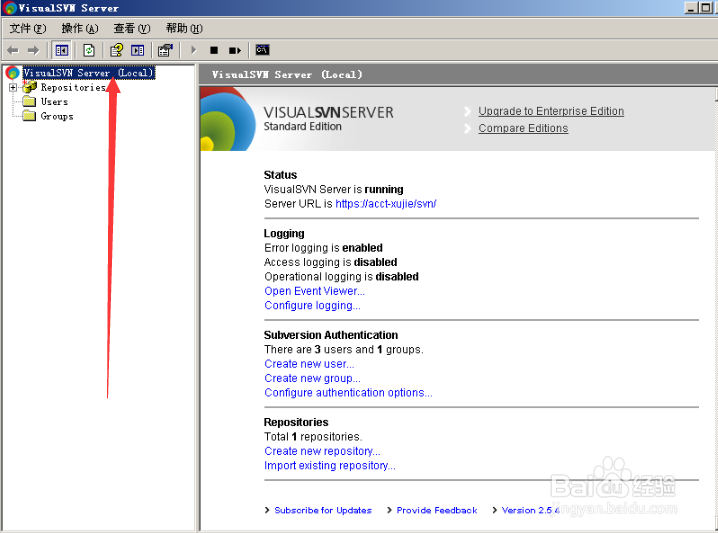Click the Repositories node icon

pyautogui.click(x=30, y=87)
